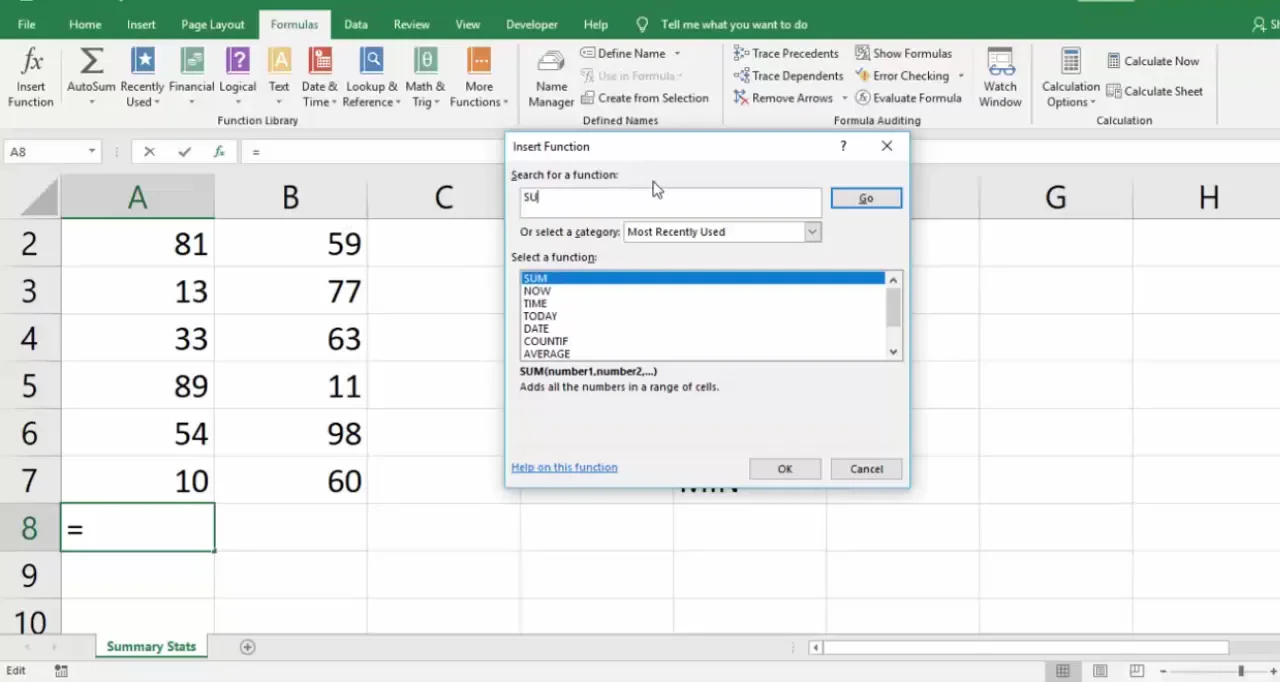Switch to the Data ribbon tab
This screenshot has height=682, width=1280.
coord(355,24)
